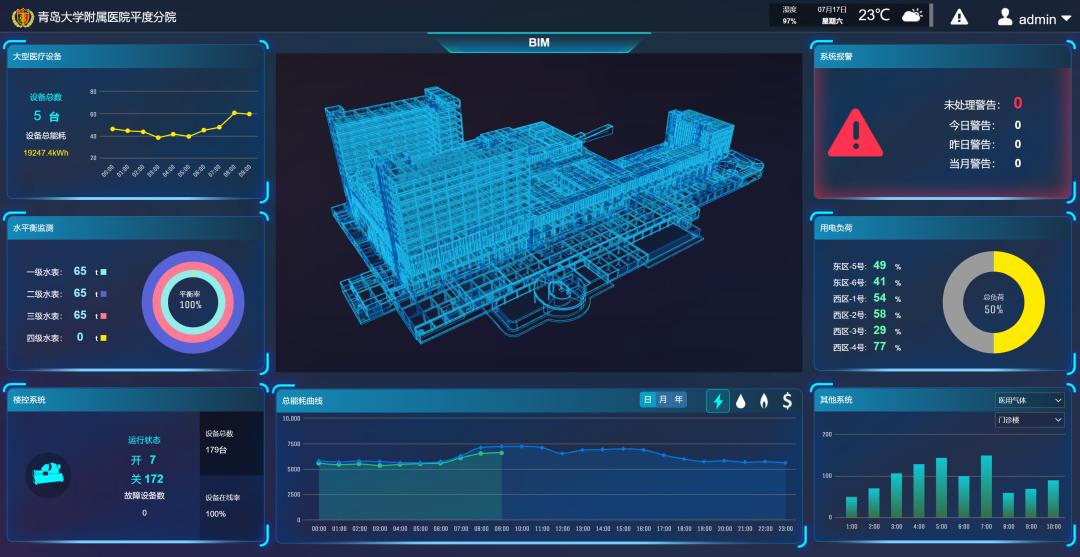Toggle the 三级水表 pink legend square
This screenshot has height=557, width=1080.
point(103,316)
